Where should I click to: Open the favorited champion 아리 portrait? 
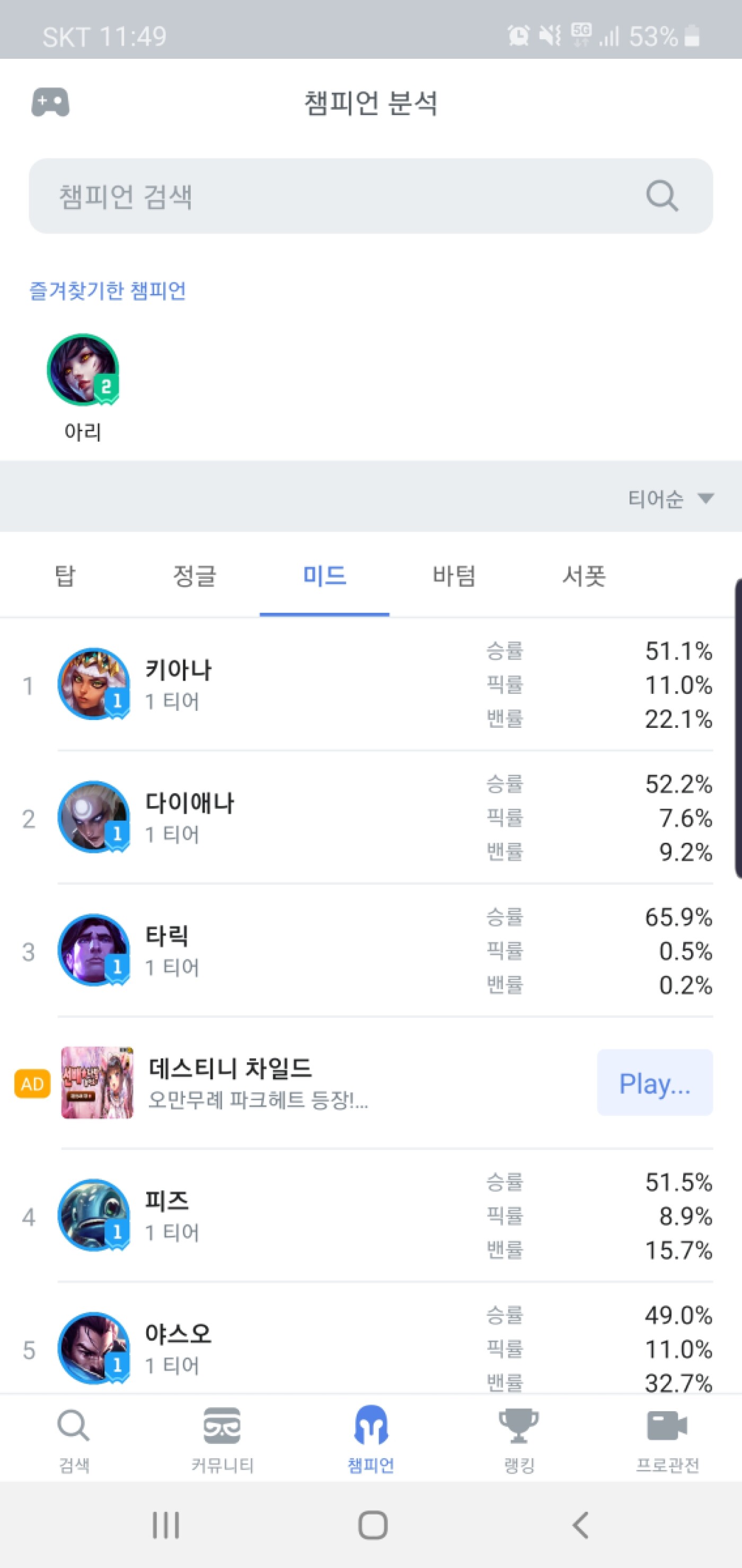(x=83, y=369)
